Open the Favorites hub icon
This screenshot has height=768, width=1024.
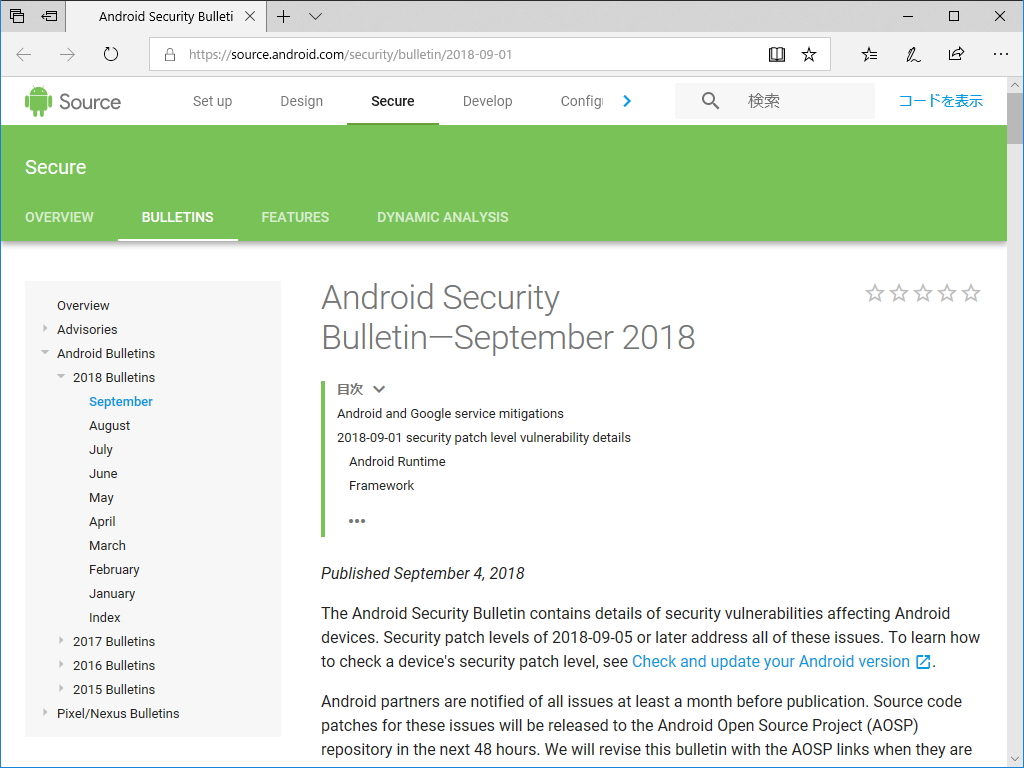869,54
